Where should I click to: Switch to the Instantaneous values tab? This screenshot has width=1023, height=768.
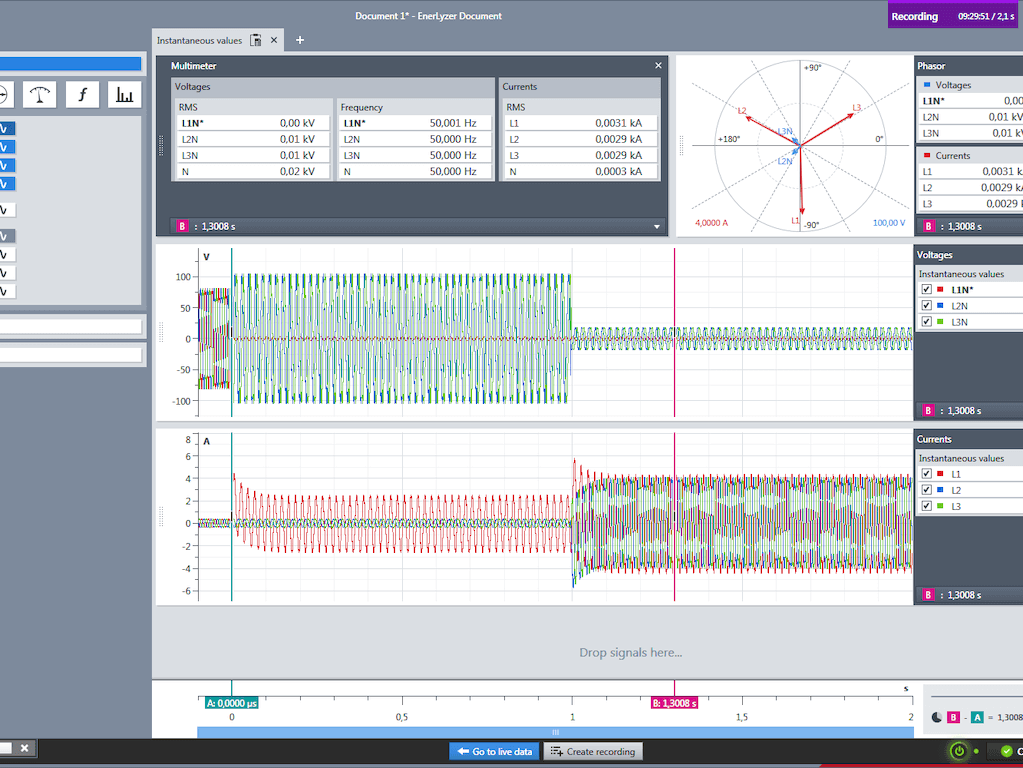point(199,40)
